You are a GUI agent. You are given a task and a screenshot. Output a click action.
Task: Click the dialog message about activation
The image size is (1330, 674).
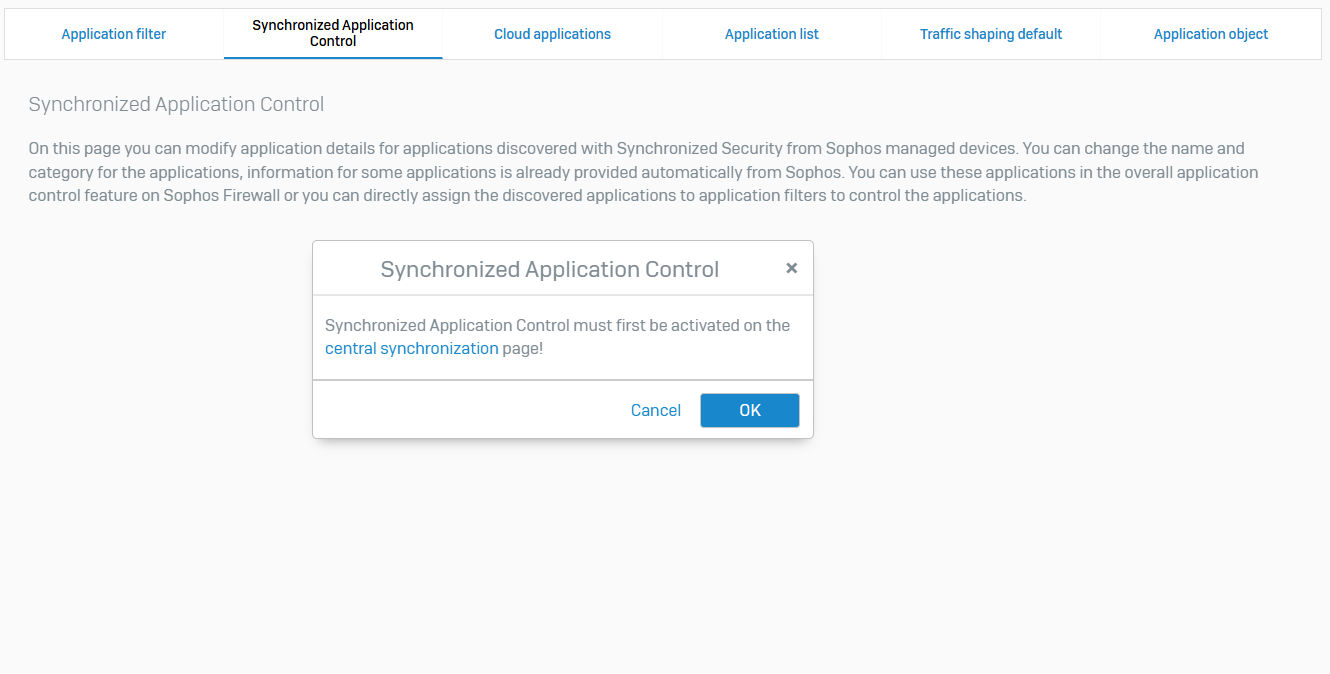click(x=557, y=325)
